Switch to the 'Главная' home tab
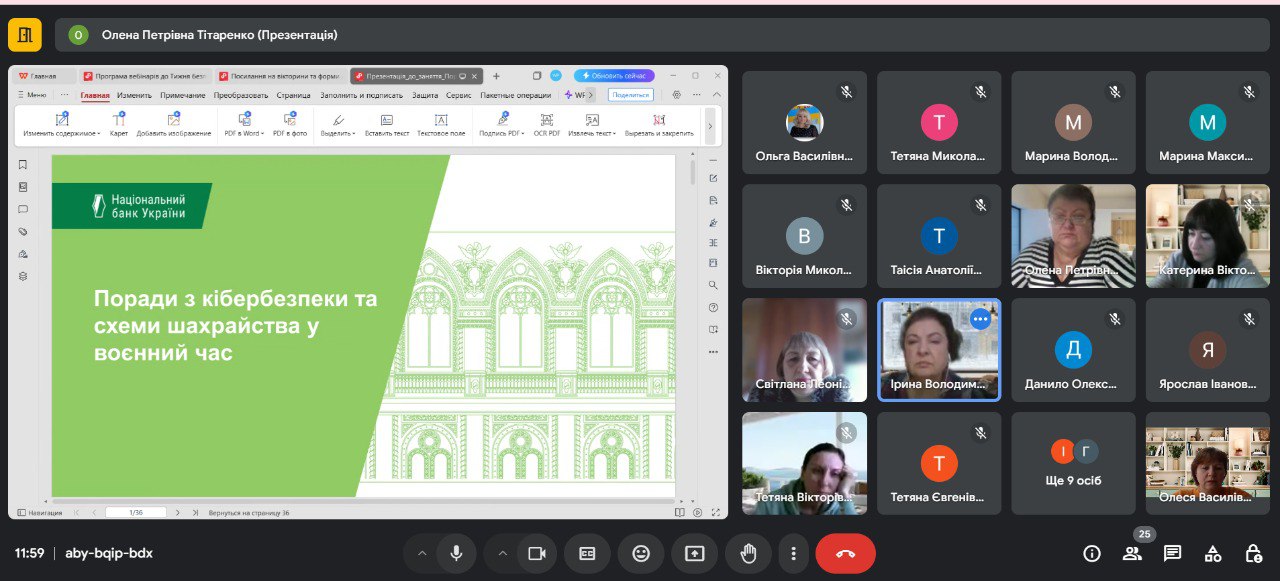This screenshot has height=581, width=1280. point(44,76)
